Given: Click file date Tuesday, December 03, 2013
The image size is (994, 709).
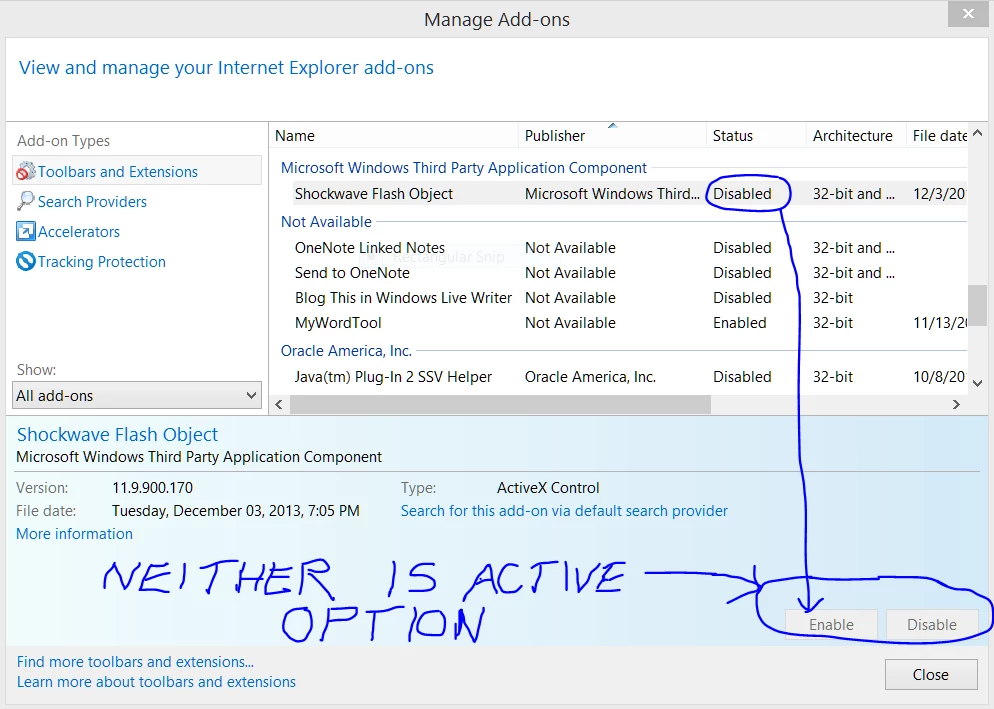Looking at the screenshot, I should (236, 511).
